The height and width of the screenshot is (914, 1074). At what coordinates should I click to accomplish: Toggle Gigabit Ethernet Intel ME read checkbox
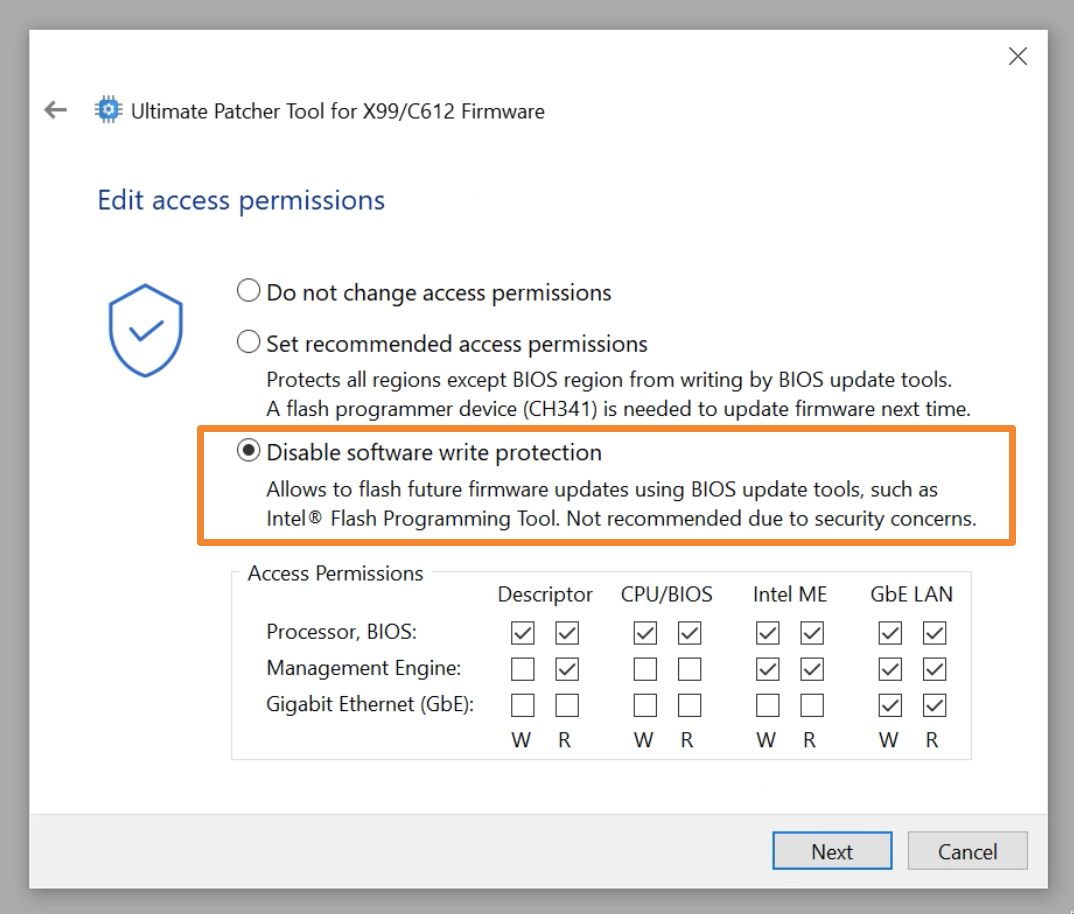click(x=811, y=706)
